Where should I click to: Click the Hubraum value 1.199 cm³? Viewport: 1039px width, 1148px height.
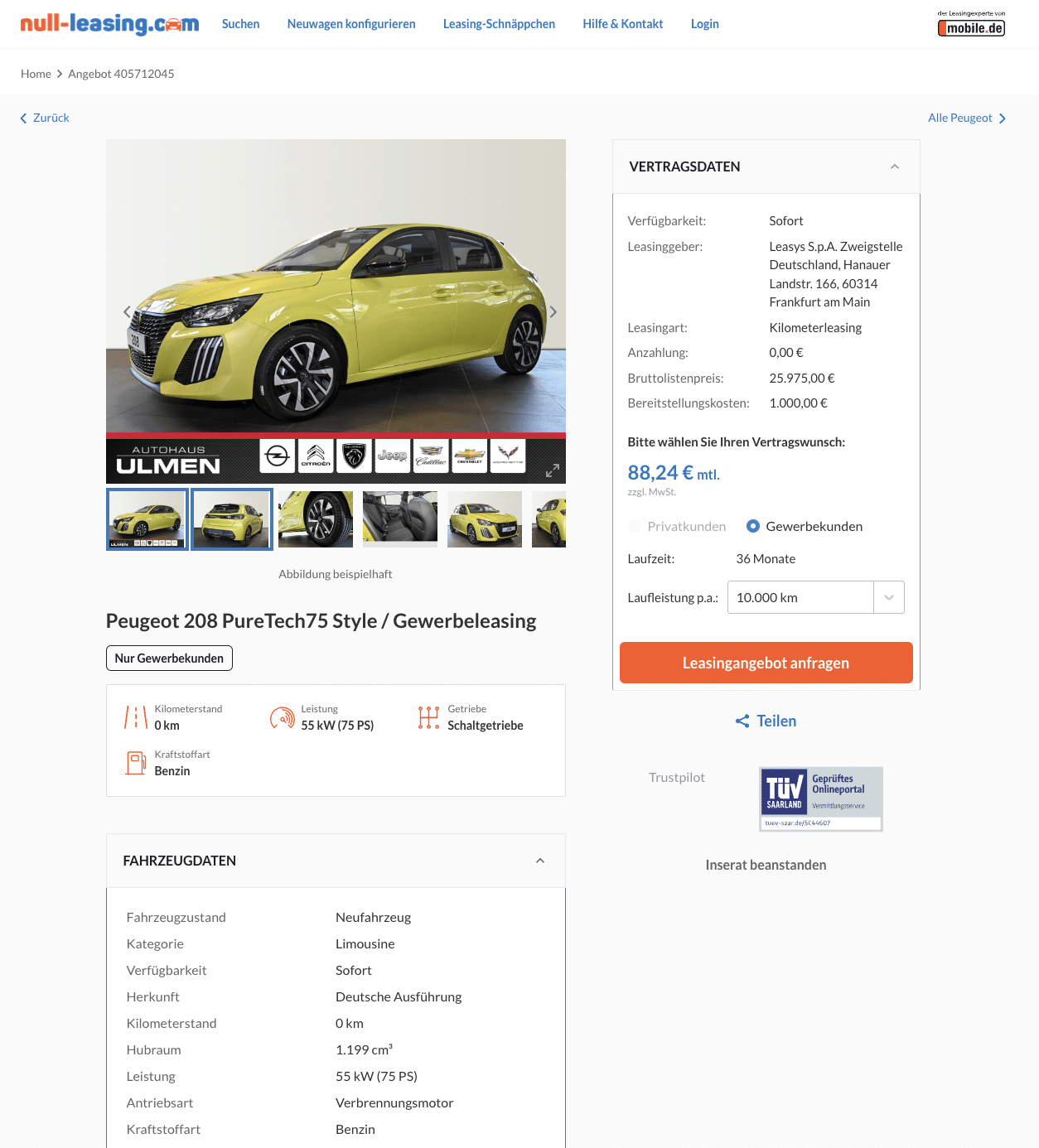(364, 1049)
